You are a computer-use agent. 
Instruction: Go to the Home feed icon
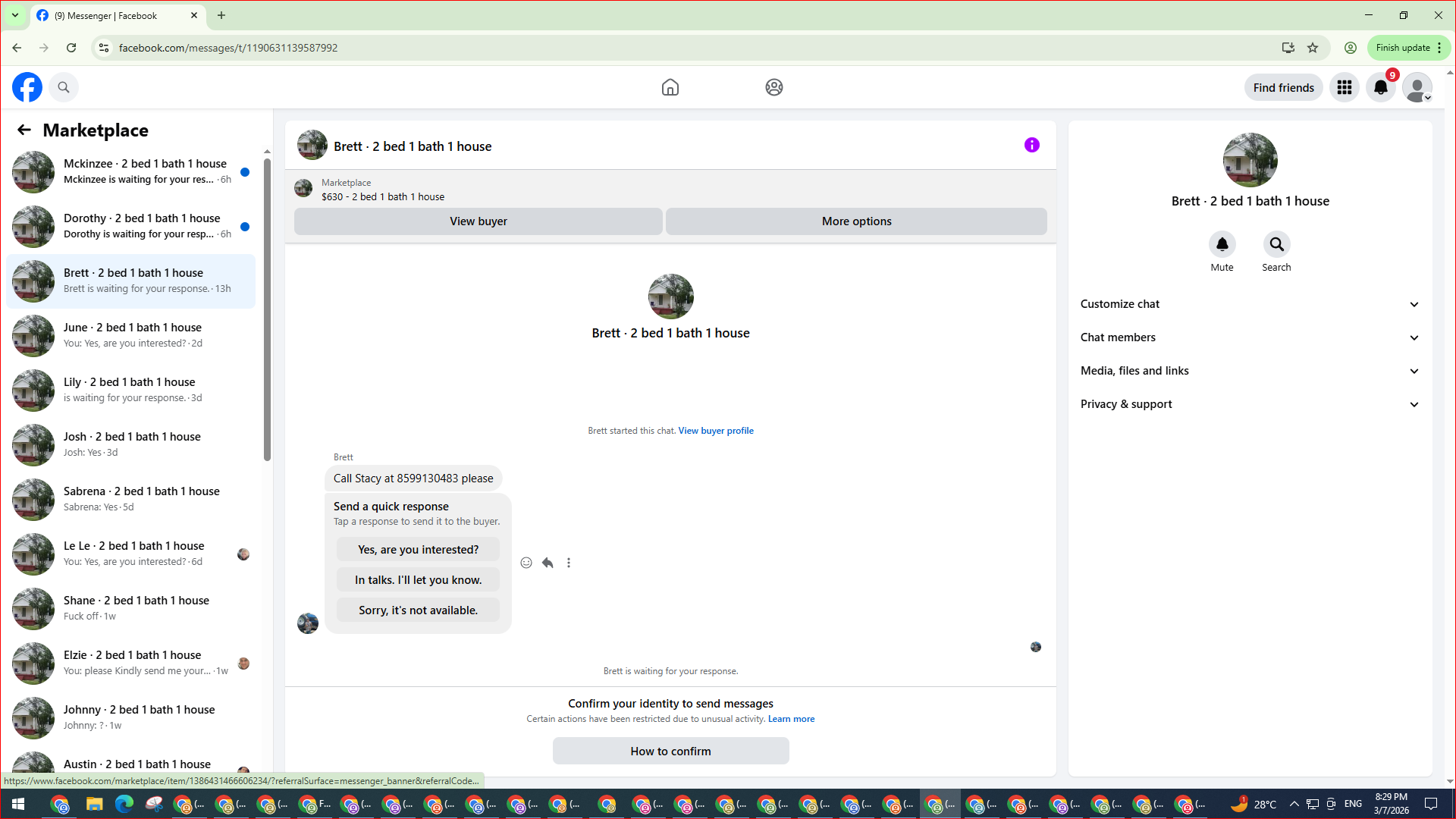670,87
